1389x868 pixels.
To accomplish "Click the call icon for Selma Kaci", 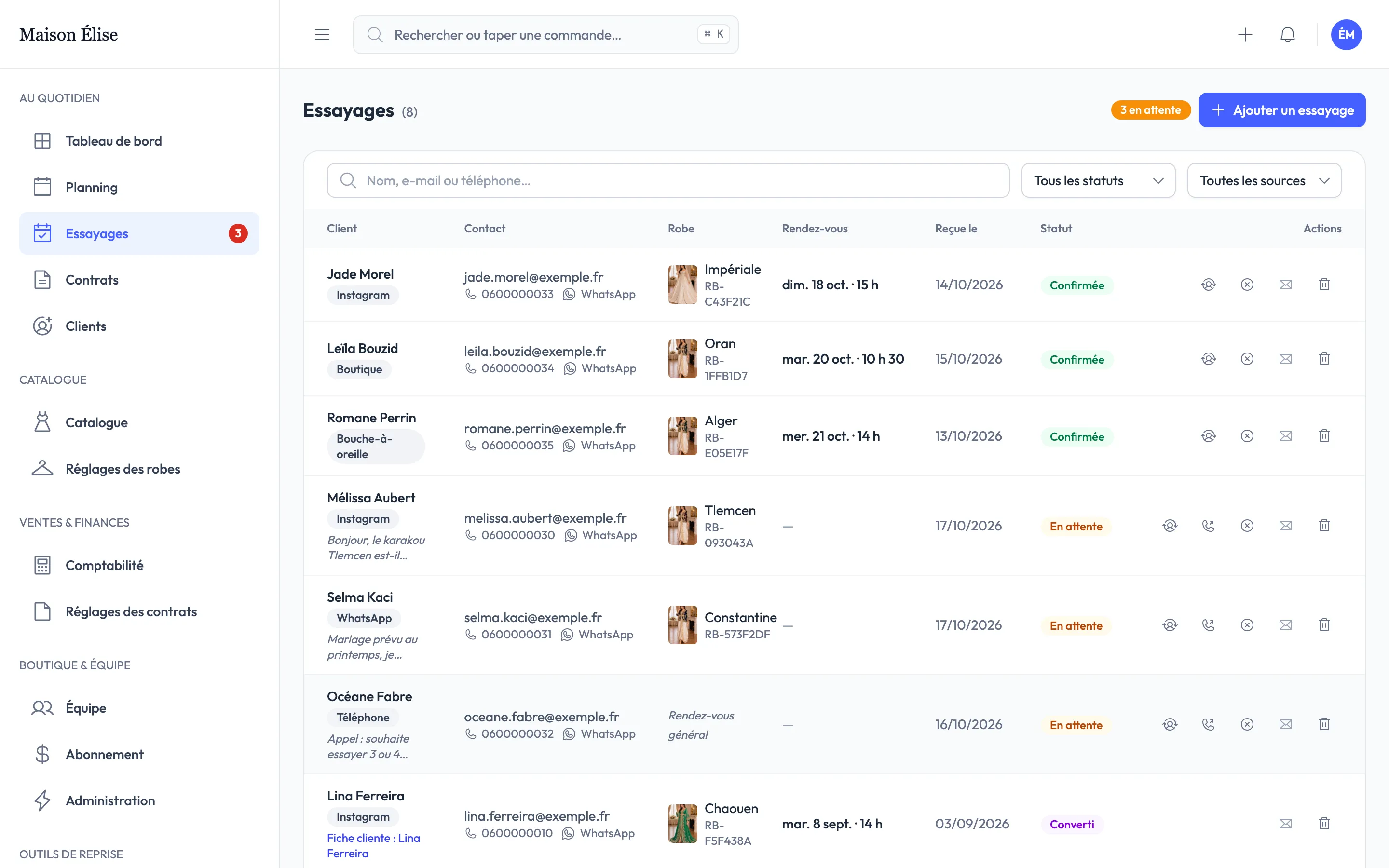I will pyautogui.click(x=1208, y=624).
